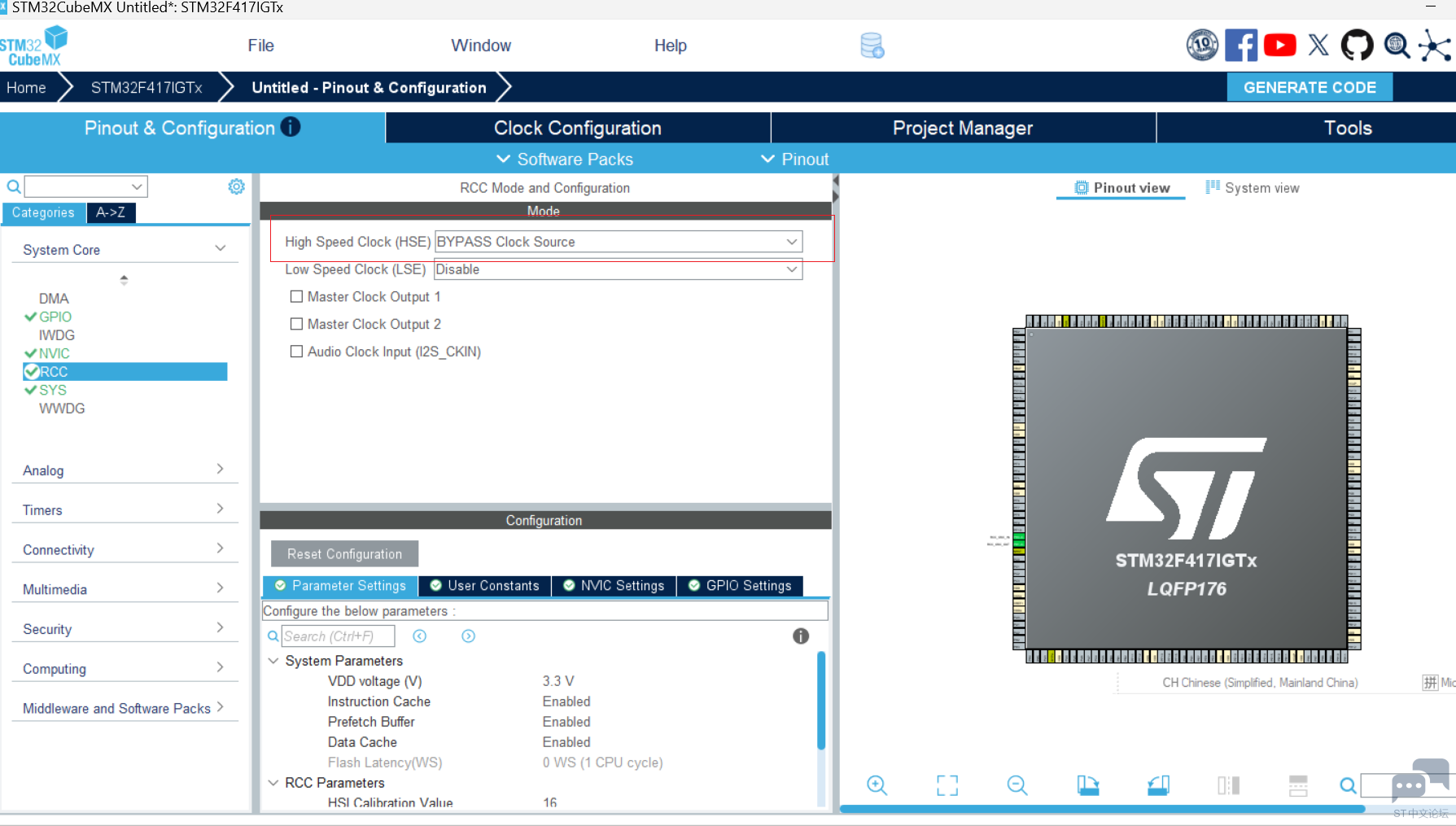
Task: Open the ST community network icon
Action: tap(1435, 46)
